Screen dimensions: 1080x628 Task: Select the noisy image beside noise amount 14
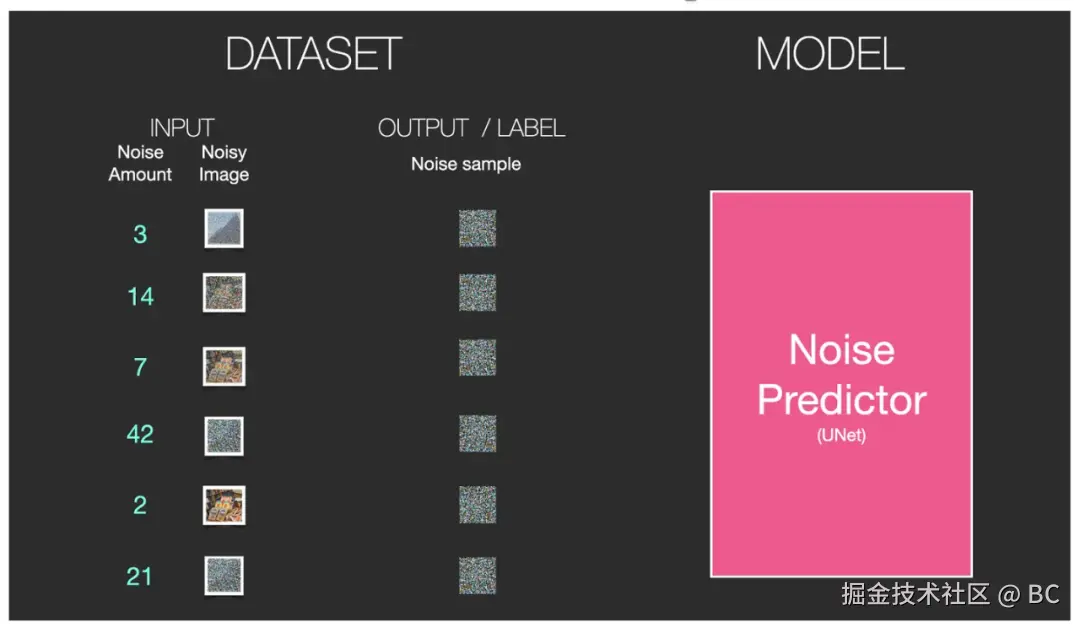(x=224, y=293)
